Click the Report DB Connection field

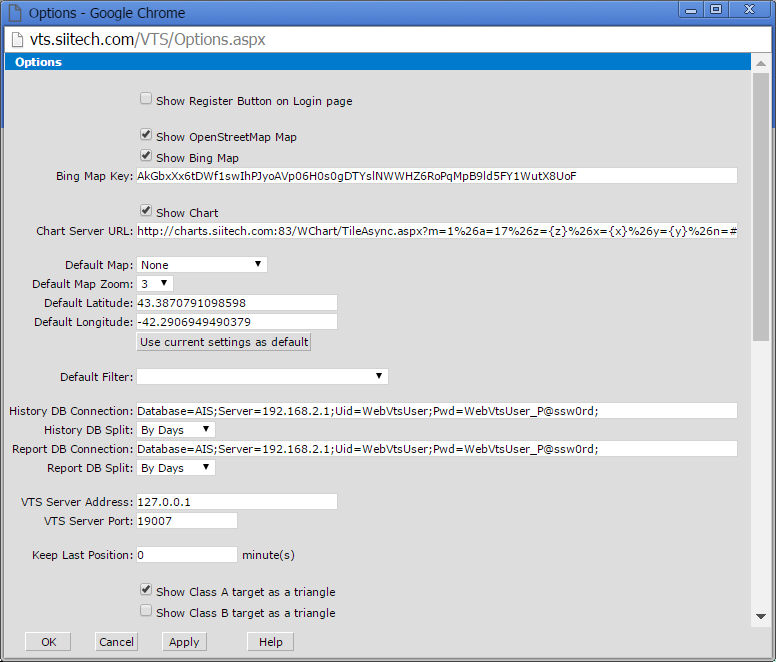pos(437,449)
